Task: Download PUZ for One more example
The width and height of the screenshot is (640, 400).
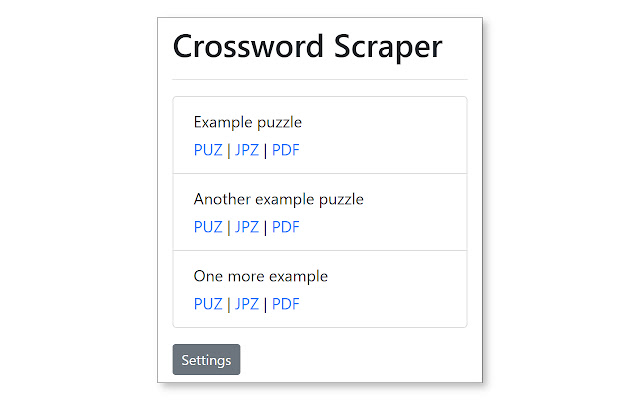Action: coord(208,304)
